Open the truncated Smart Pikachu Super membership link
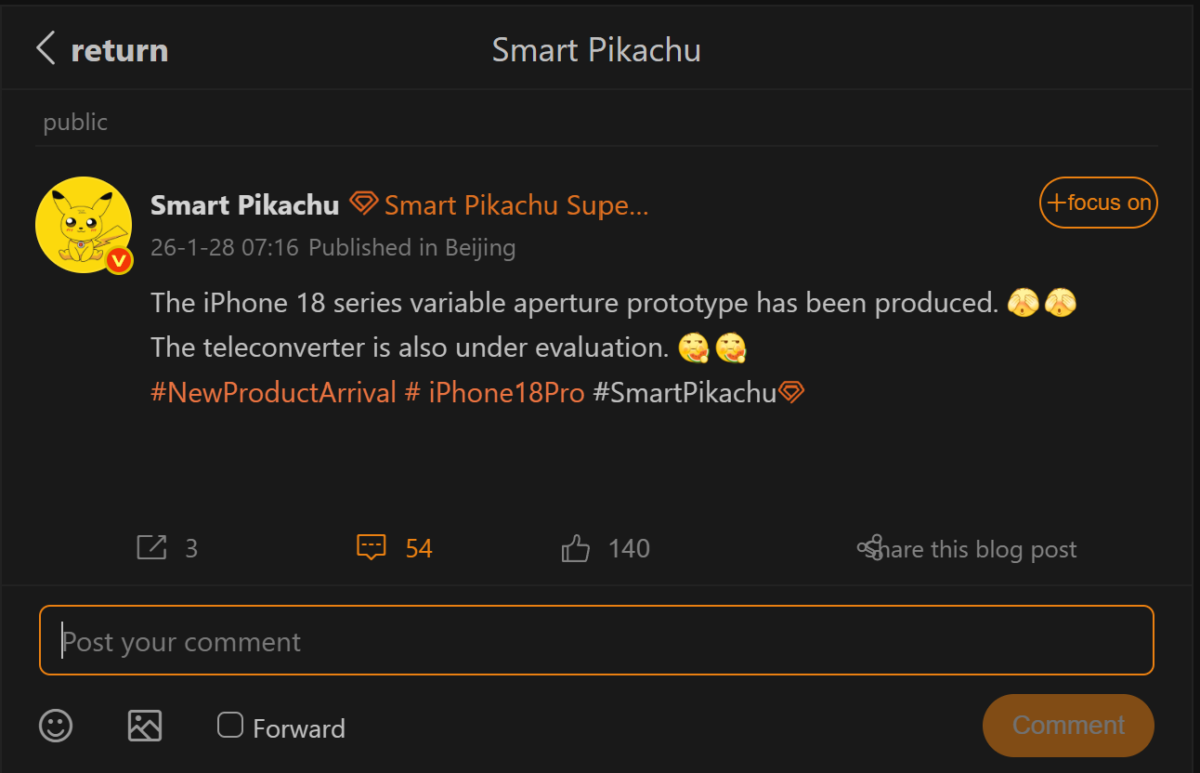The image size is (1200, 773). (515, 205)
